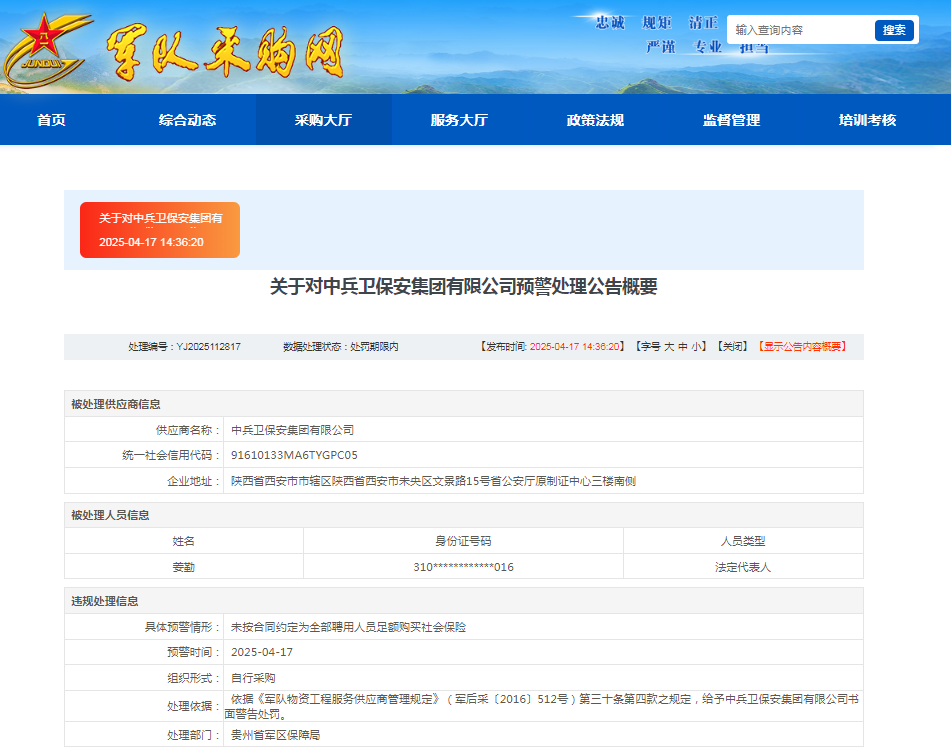
Task: Set font size to 大
Action: (669, 346)
